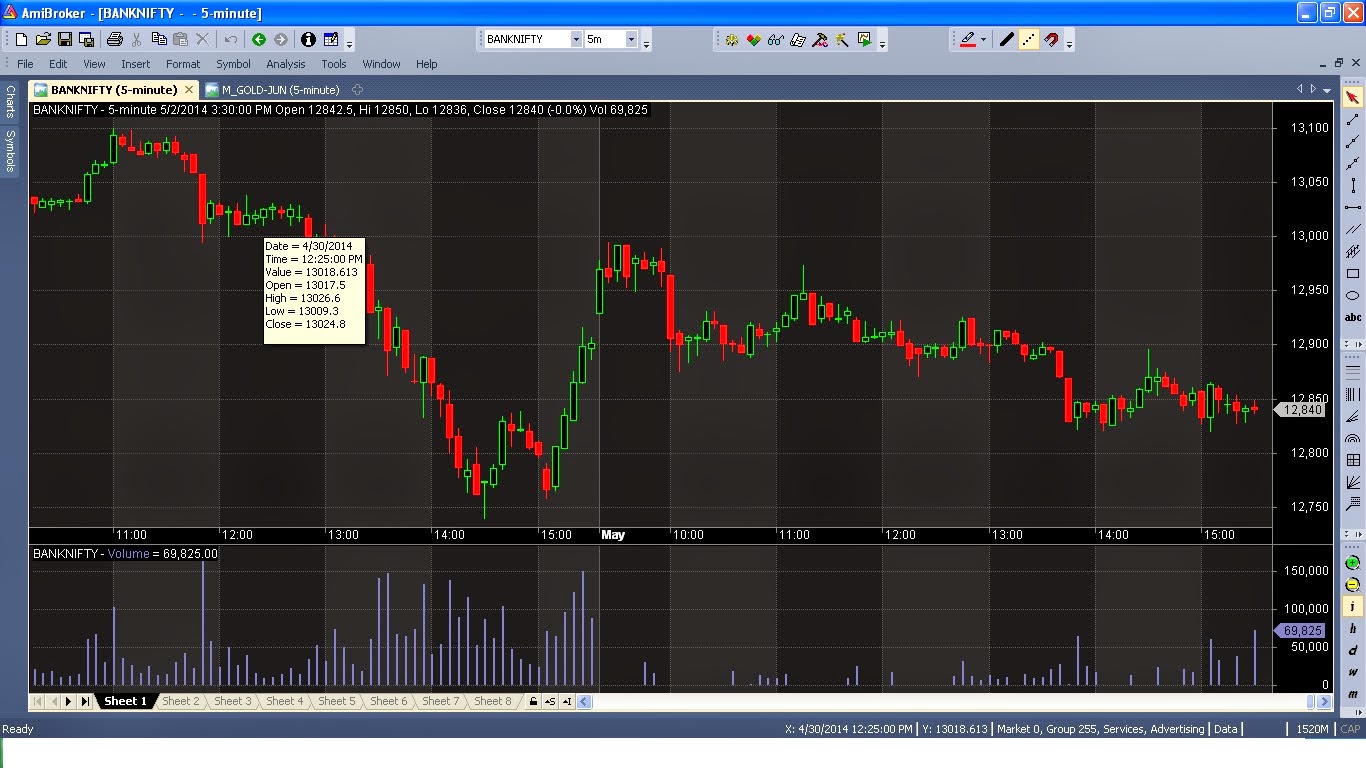Screen dimensions: 1366x768
Task: Select the Sheet 5 tab
Action: [x=337, y=701]
